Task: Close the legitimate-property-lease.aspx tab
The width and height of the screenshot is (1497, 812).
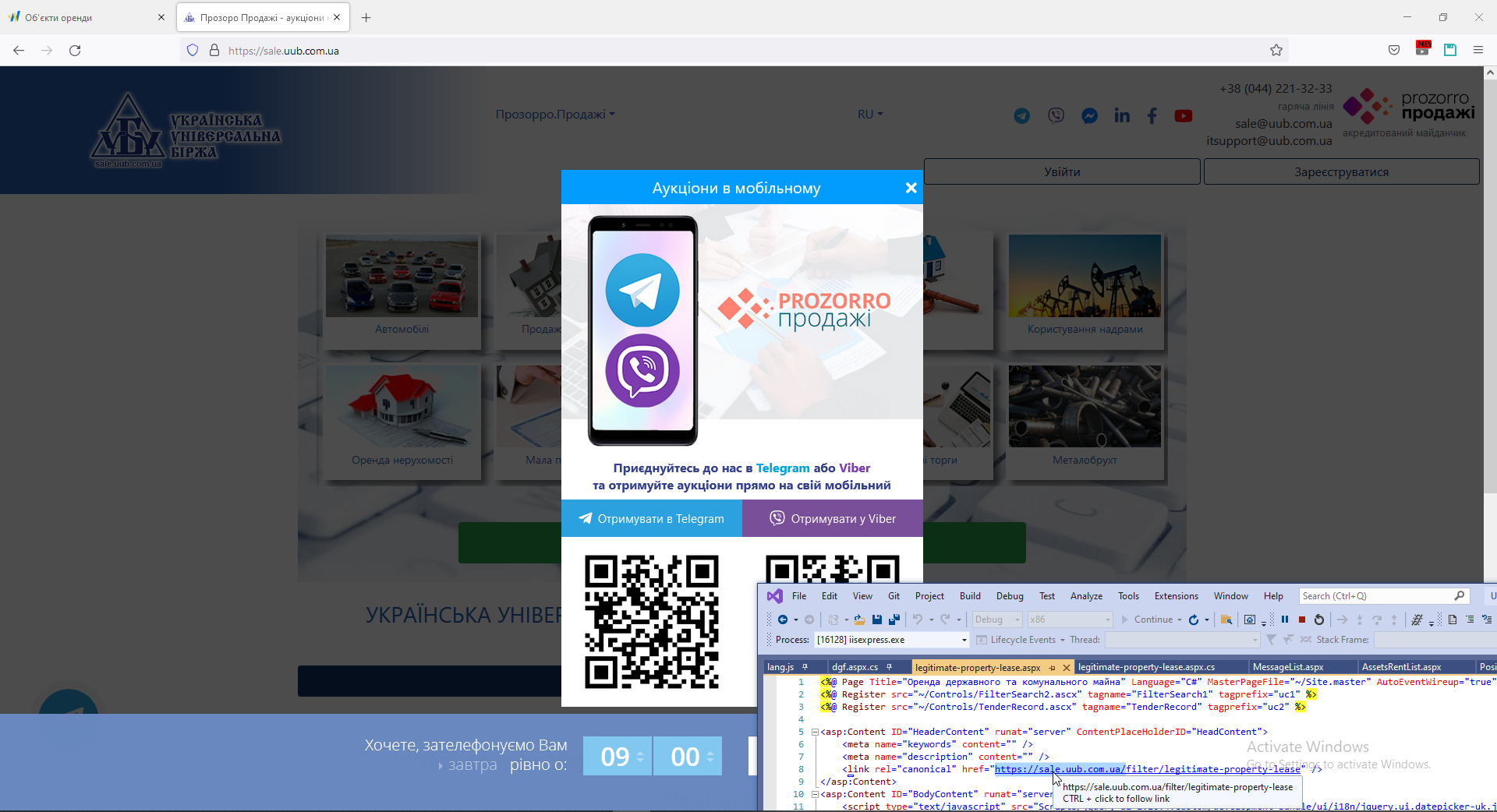Action: point(1067,668)
